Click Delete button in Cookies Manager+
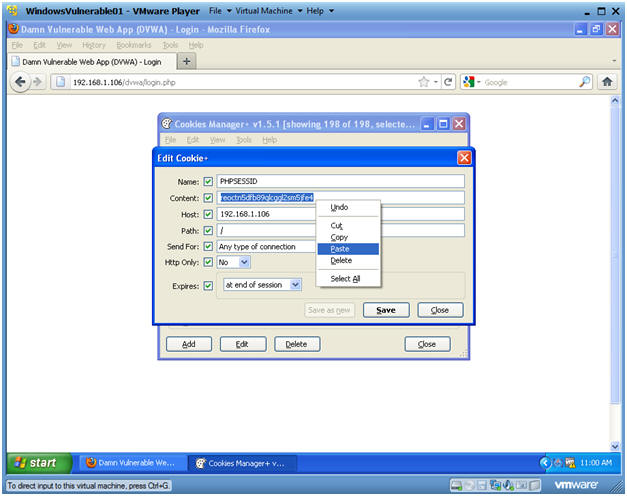 point(297,344)
